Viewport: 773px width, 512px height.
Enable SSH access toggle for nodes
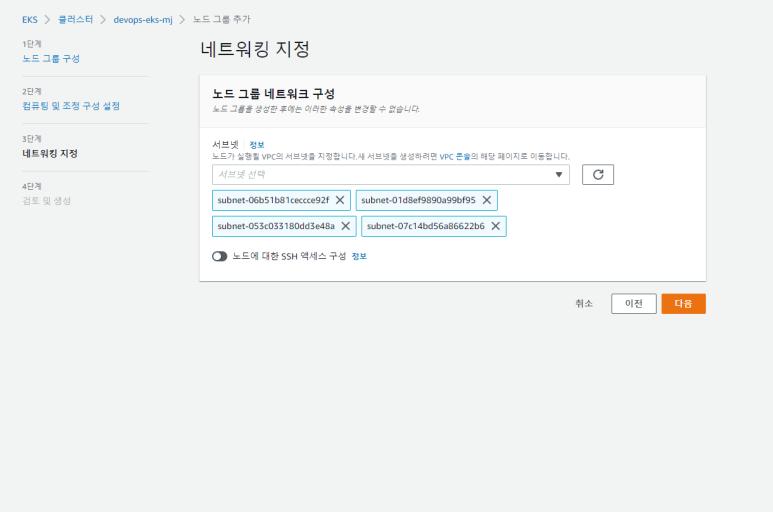coord(220,256)
